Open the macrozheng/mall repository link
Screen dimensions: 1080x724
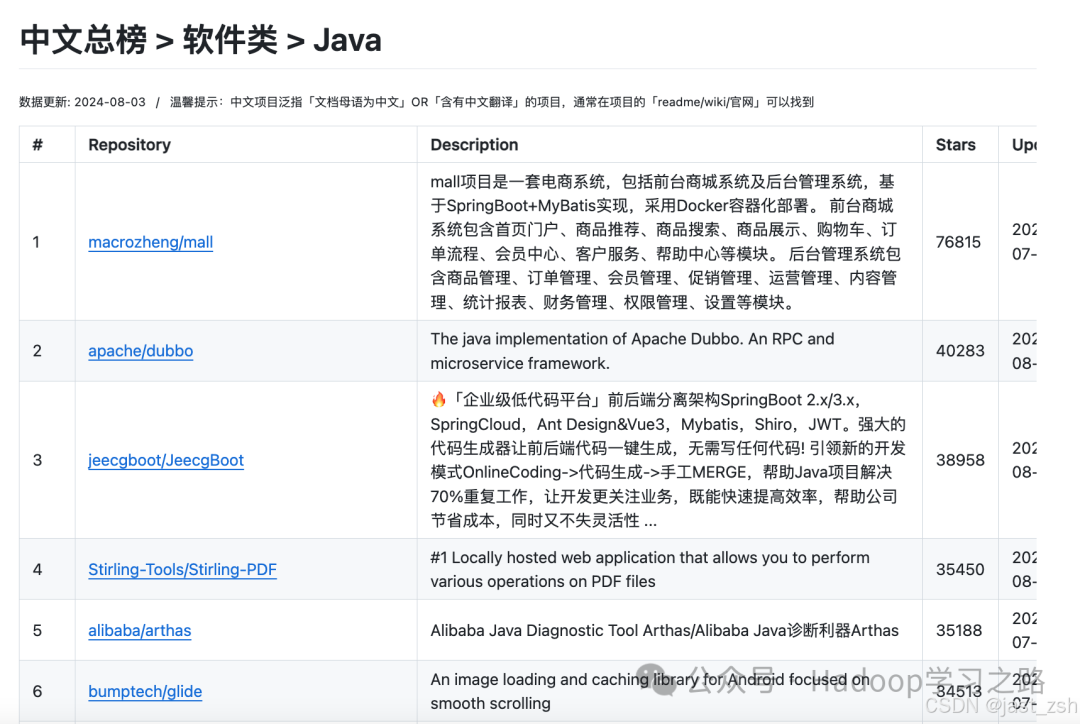pyautogui.click(x=151, y=242)
